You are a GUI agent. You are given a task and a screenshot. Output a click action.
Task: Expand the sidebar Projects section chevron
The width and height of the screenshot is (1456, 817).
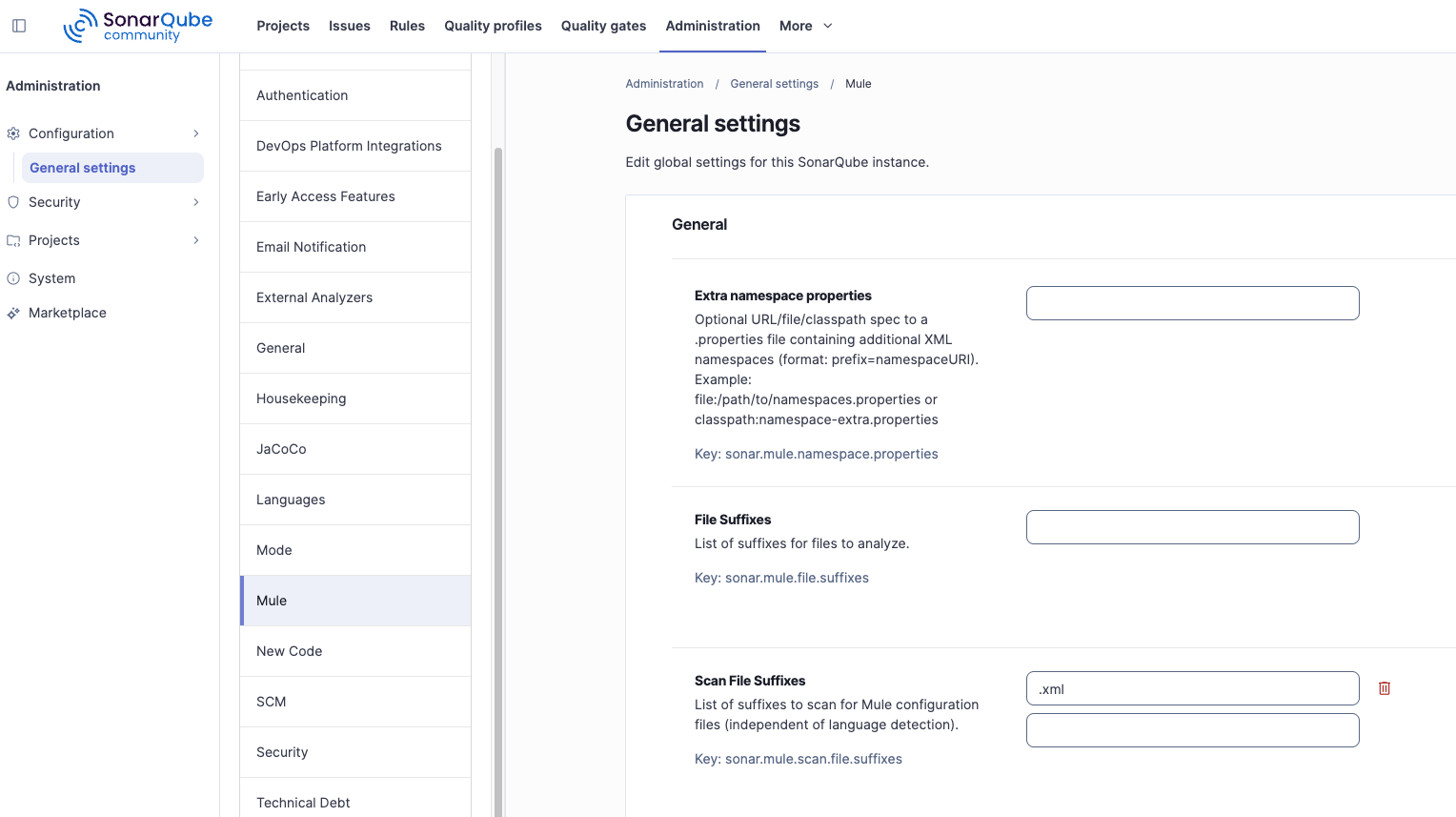(x=196, y=240)
